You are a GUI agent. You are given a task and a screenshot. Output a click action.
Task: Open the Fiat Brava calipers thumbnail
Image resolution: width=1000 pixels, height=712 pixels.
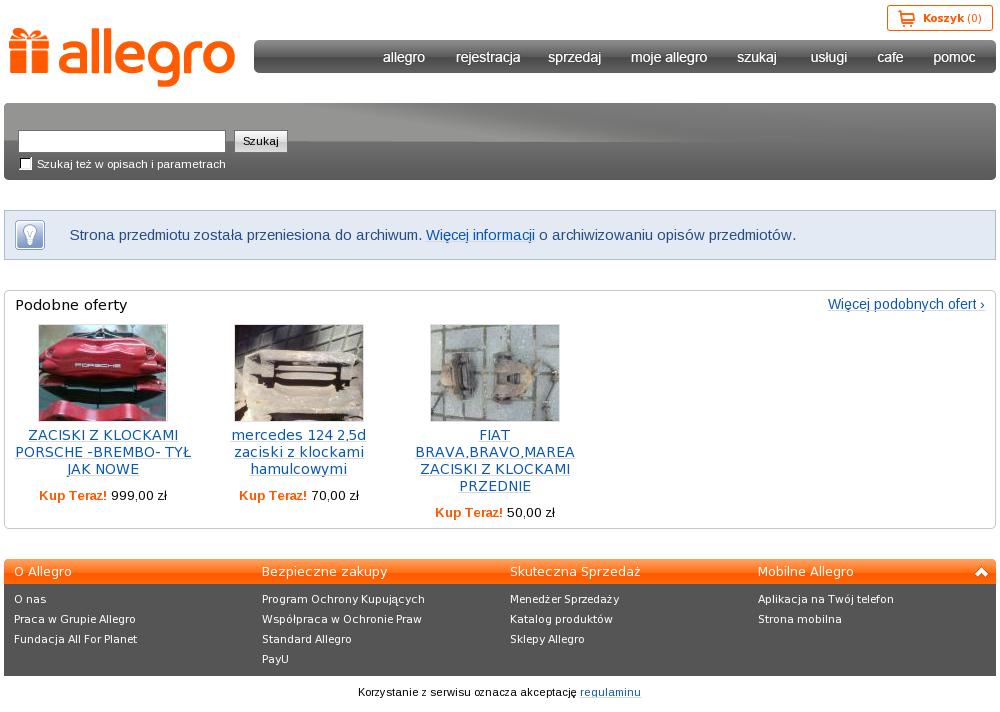coord(495,373)
